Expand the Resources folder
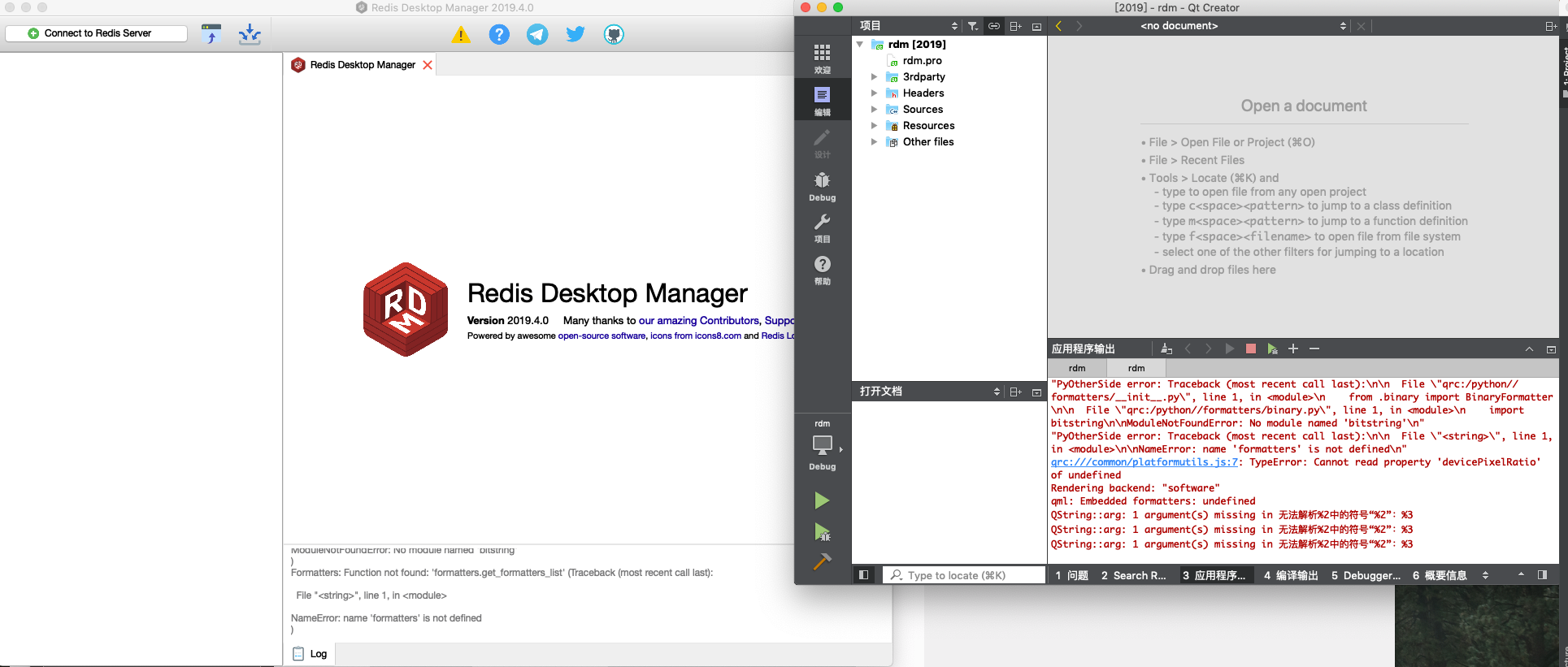This screenshot has width=1568, height=667. (x=875, y=126)
